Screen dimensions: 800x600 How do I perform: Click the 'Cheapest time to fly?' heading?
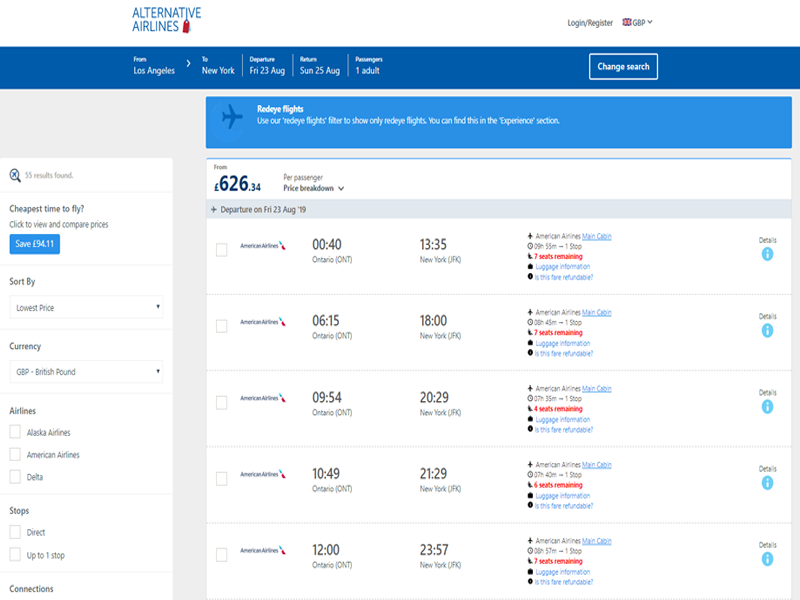coord(47,209)
